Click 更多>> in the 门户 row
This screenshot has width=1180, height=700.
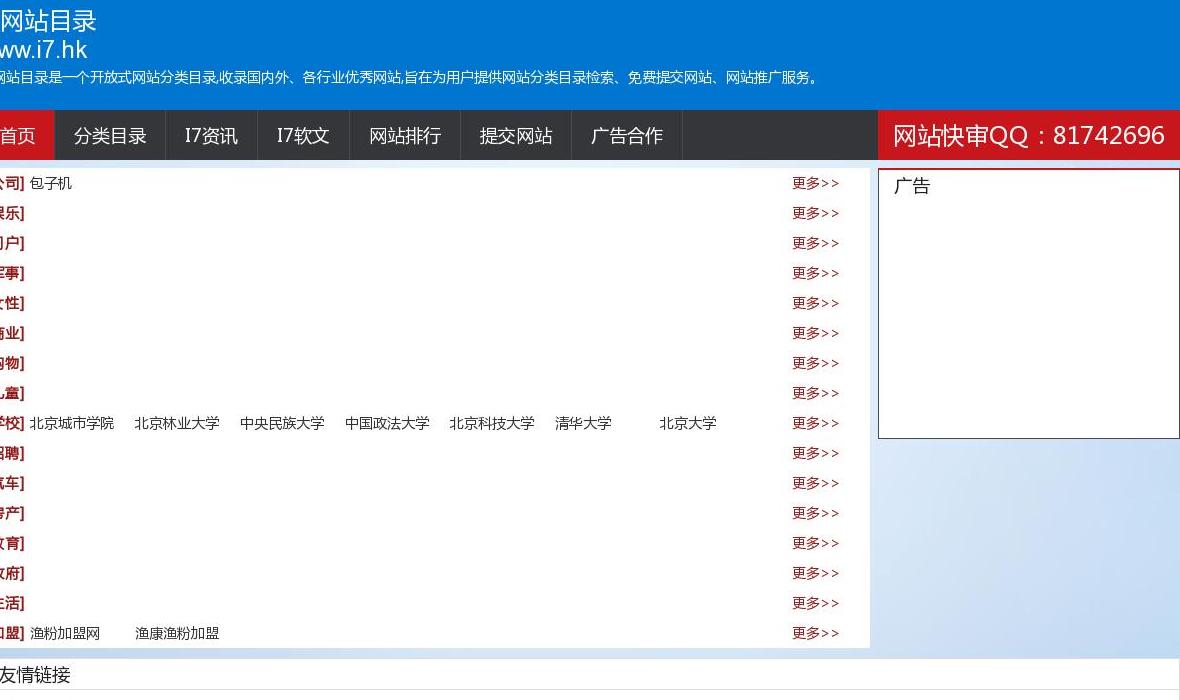click(x=815, y=244)
